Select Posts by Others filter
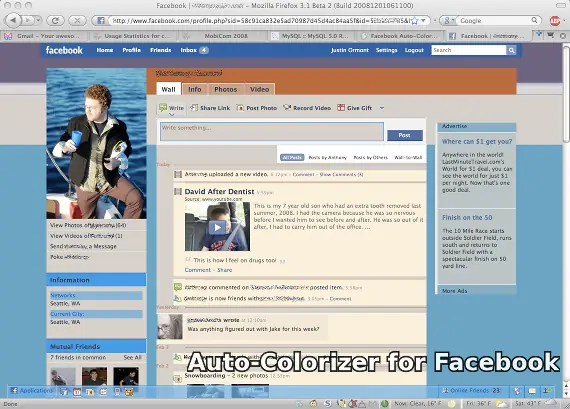Viewport: 570px width, 409px height. click(x=370, y=157)
